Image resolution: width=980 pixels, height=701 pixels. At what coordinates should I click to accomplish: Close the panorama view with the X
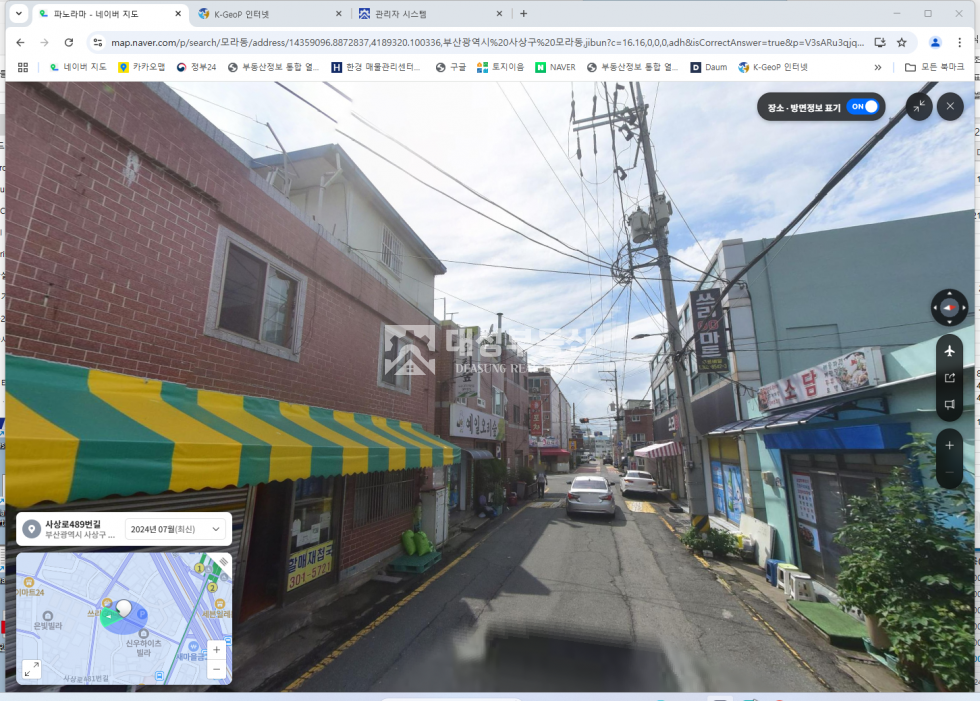[950, 107]
